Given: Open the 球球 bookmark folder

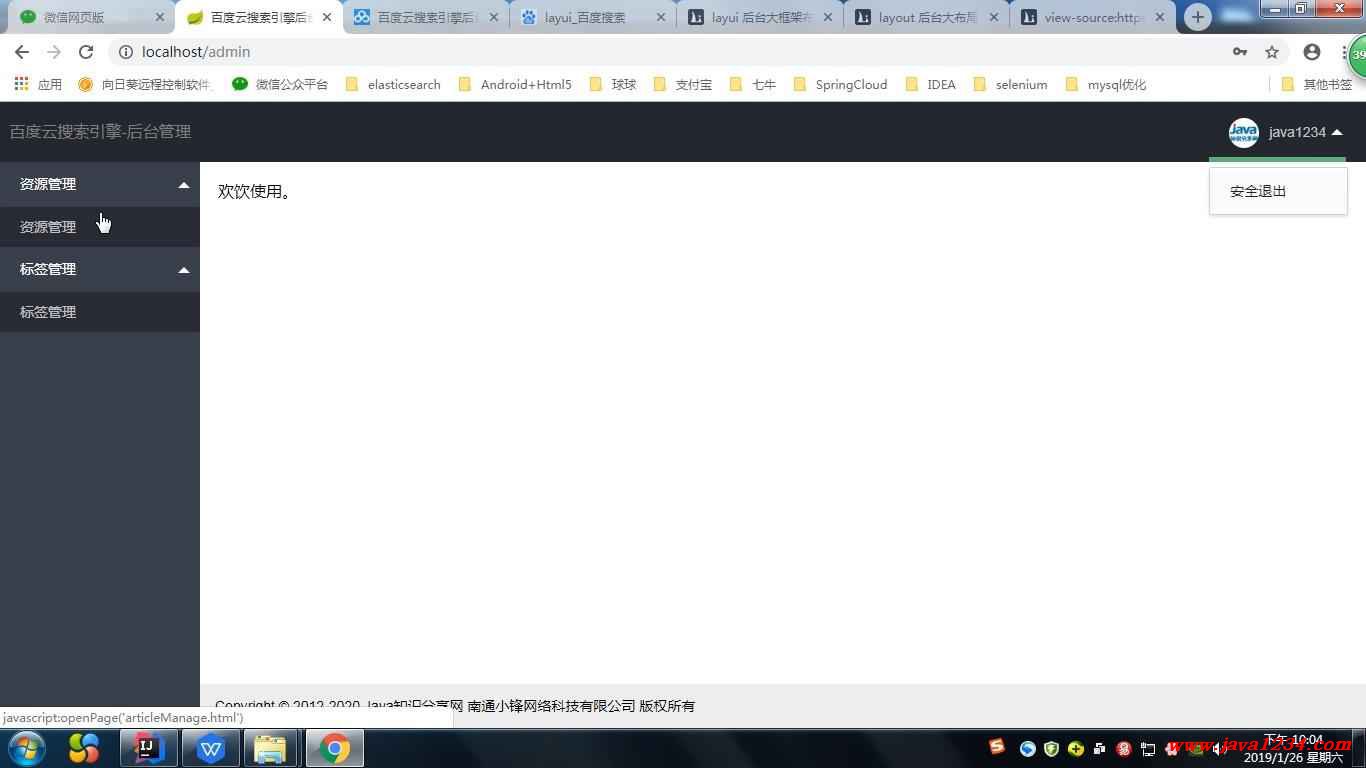Looking at the screenshot, I should click(x=613, y=84).
